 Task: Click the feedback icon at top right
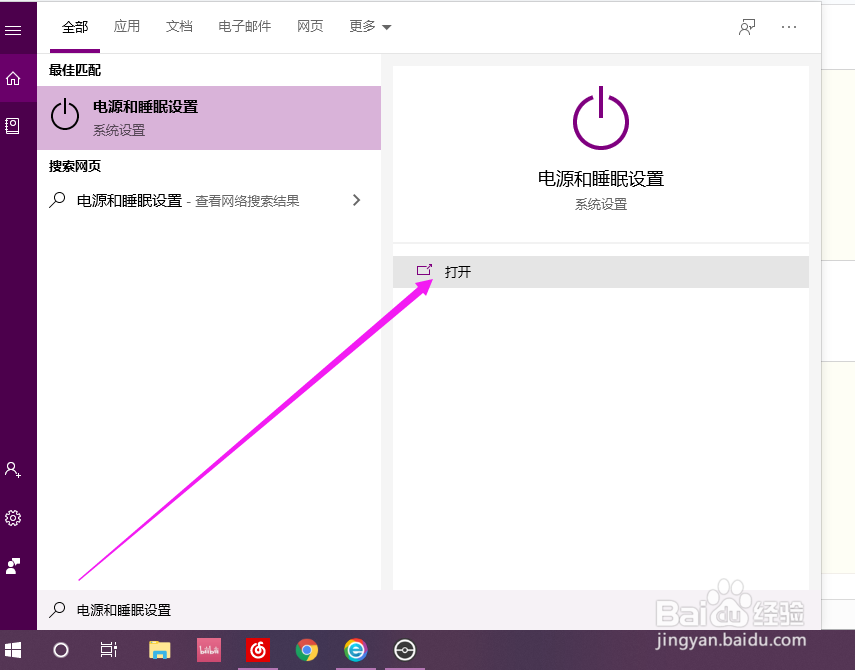(746, 27)
